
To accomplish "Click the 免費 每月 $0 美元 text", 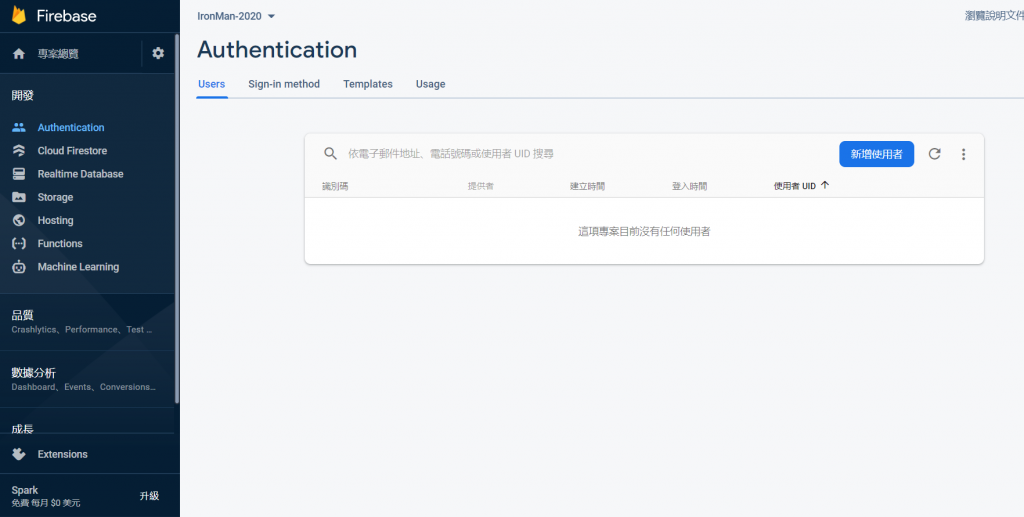I will 46,503.
